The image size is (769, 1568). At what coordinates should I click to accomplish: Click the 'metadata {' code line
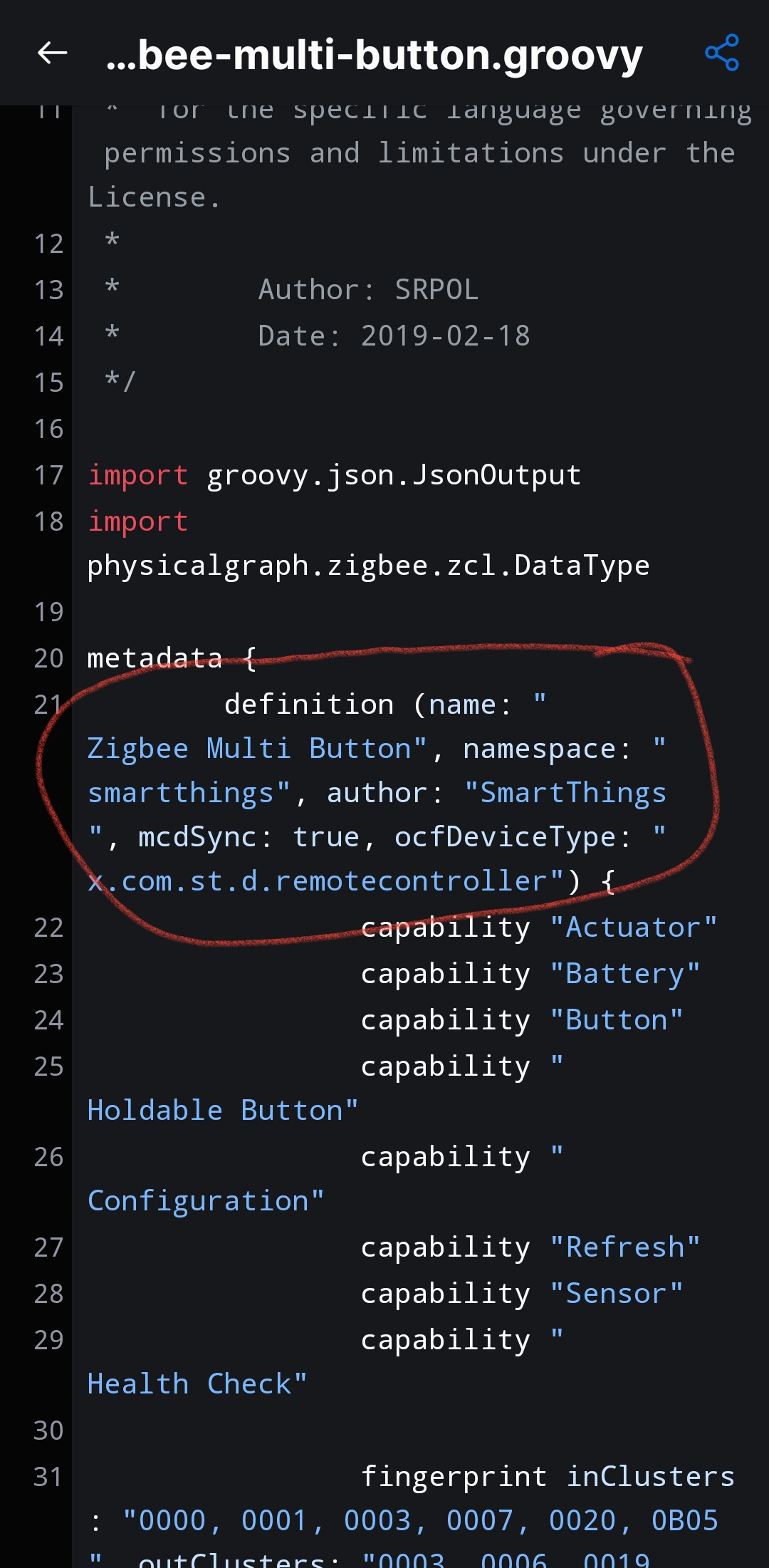[x=172, y=658]
